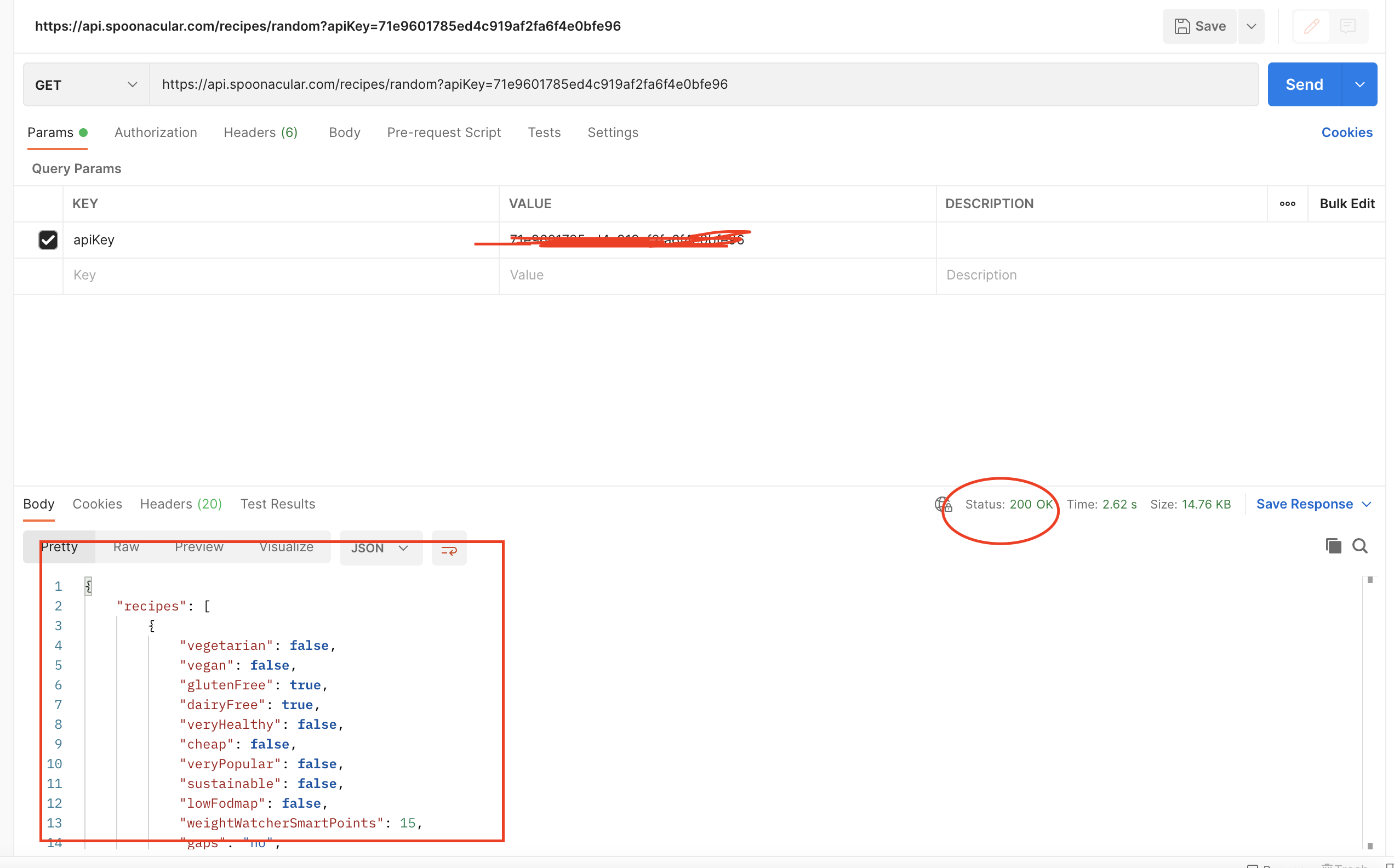Click the "weightWatcherSmartPoints" line

coord(301,823)
